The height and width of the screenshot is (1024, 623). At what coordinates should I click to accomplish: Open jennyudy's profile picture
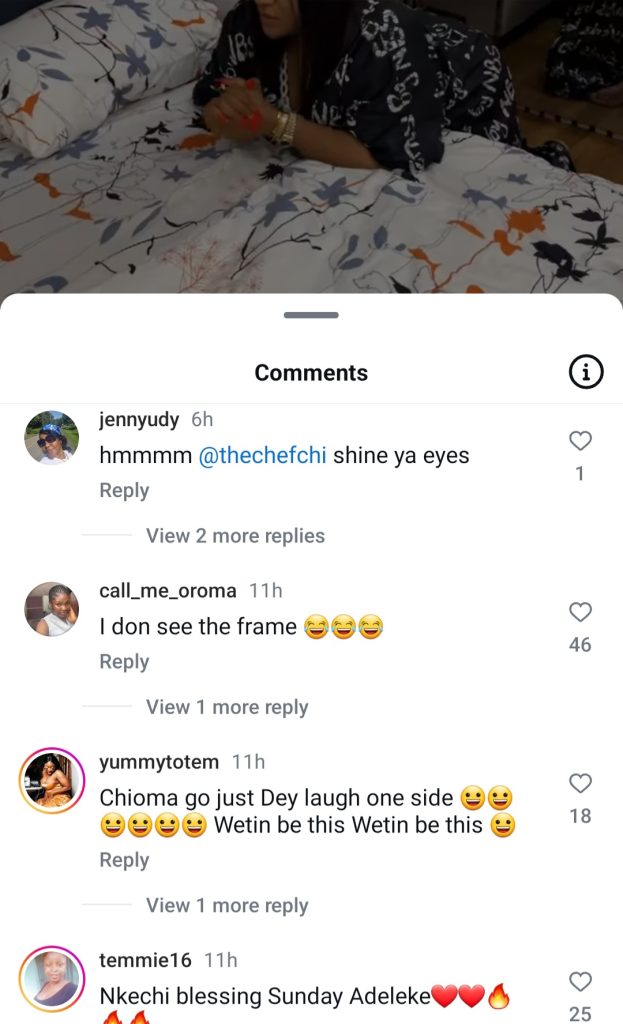tap(51, 438)
